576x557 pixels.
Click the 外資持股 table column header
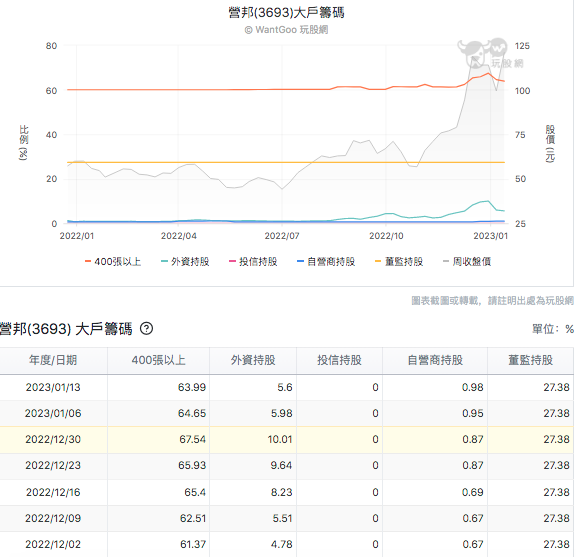coord(253,360)
